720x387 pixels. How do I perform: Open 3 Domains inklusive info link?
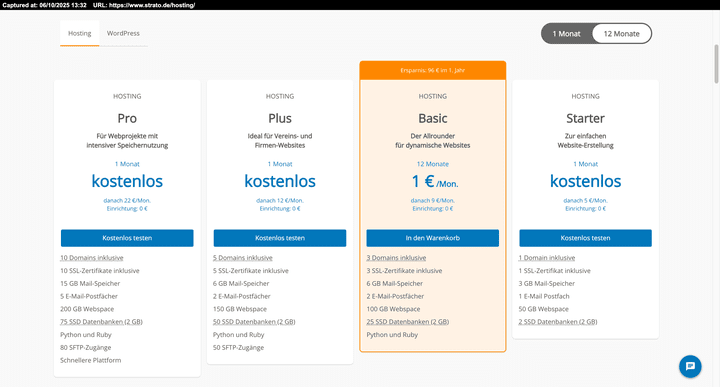396,258
